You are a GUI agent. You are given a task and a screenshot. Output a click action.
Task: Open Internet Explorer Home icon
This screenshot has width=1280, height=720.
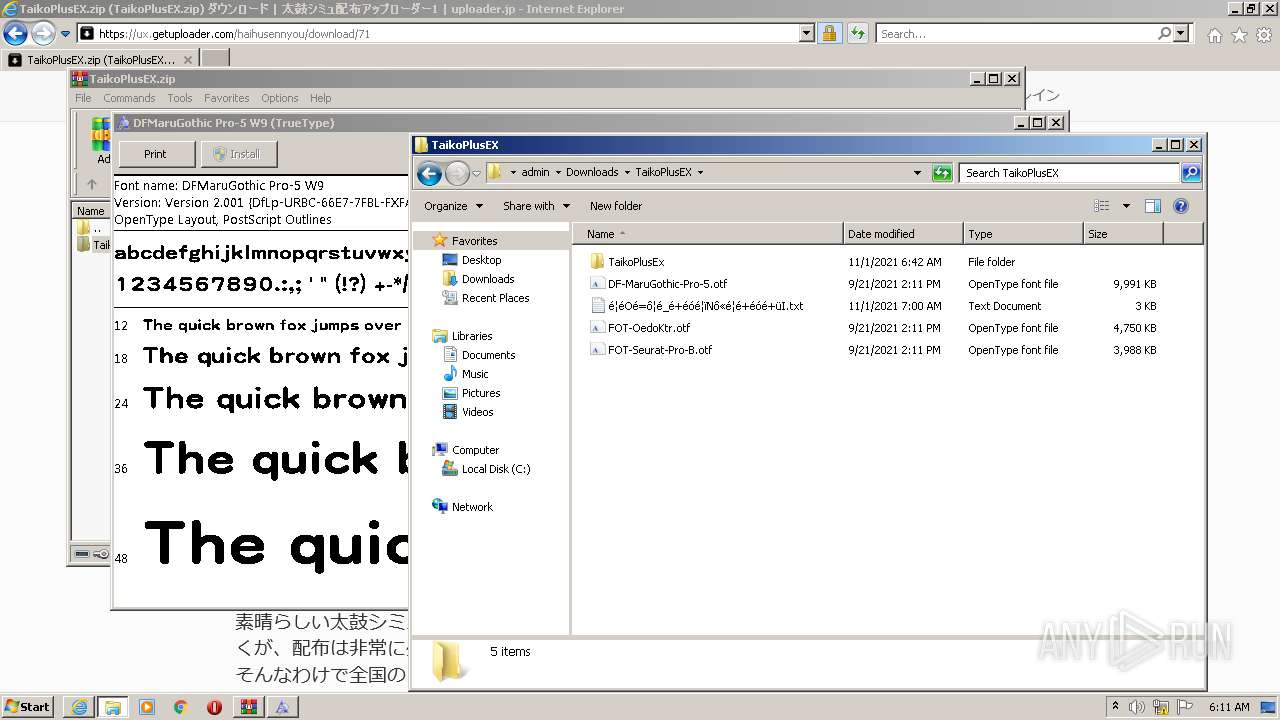[x=1214, y=35]
